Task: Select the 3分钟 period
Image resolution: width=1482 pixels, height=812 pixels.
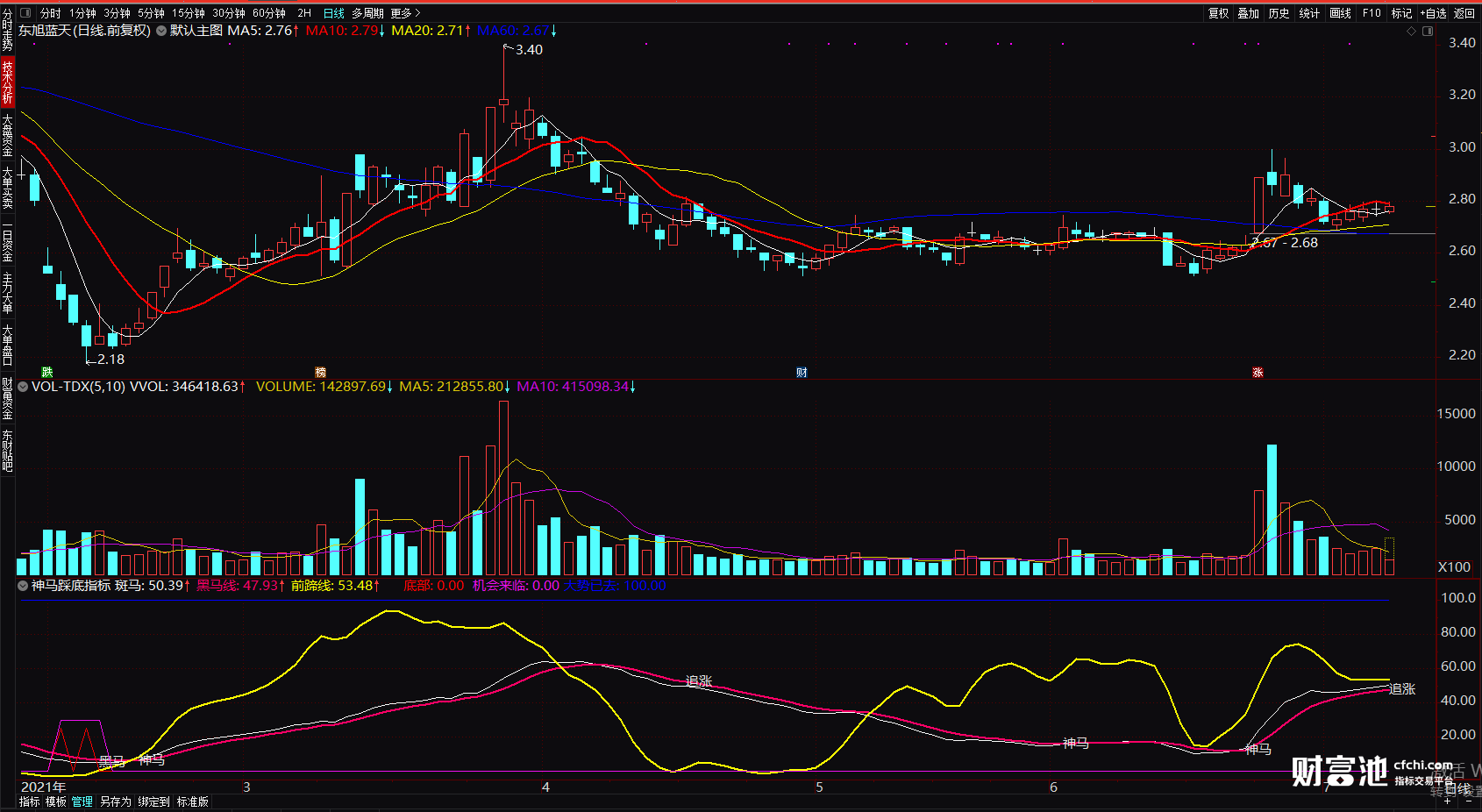Action: click(x=117, y=13)
